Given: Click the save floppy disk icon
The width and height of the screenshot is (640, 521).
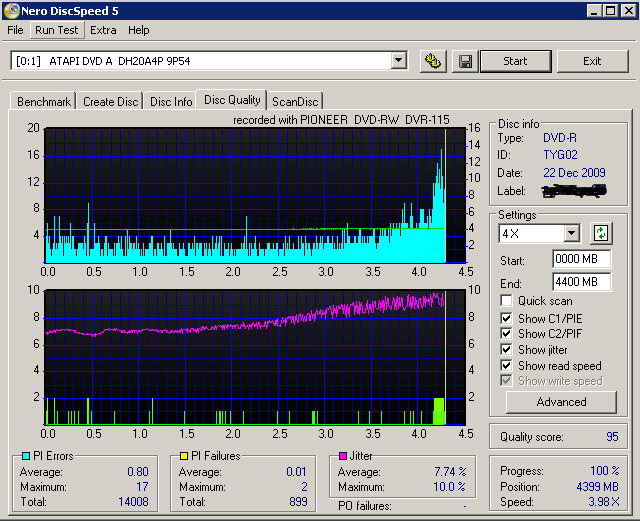Looking at the screenshot, I should click(x=465, y=61).
